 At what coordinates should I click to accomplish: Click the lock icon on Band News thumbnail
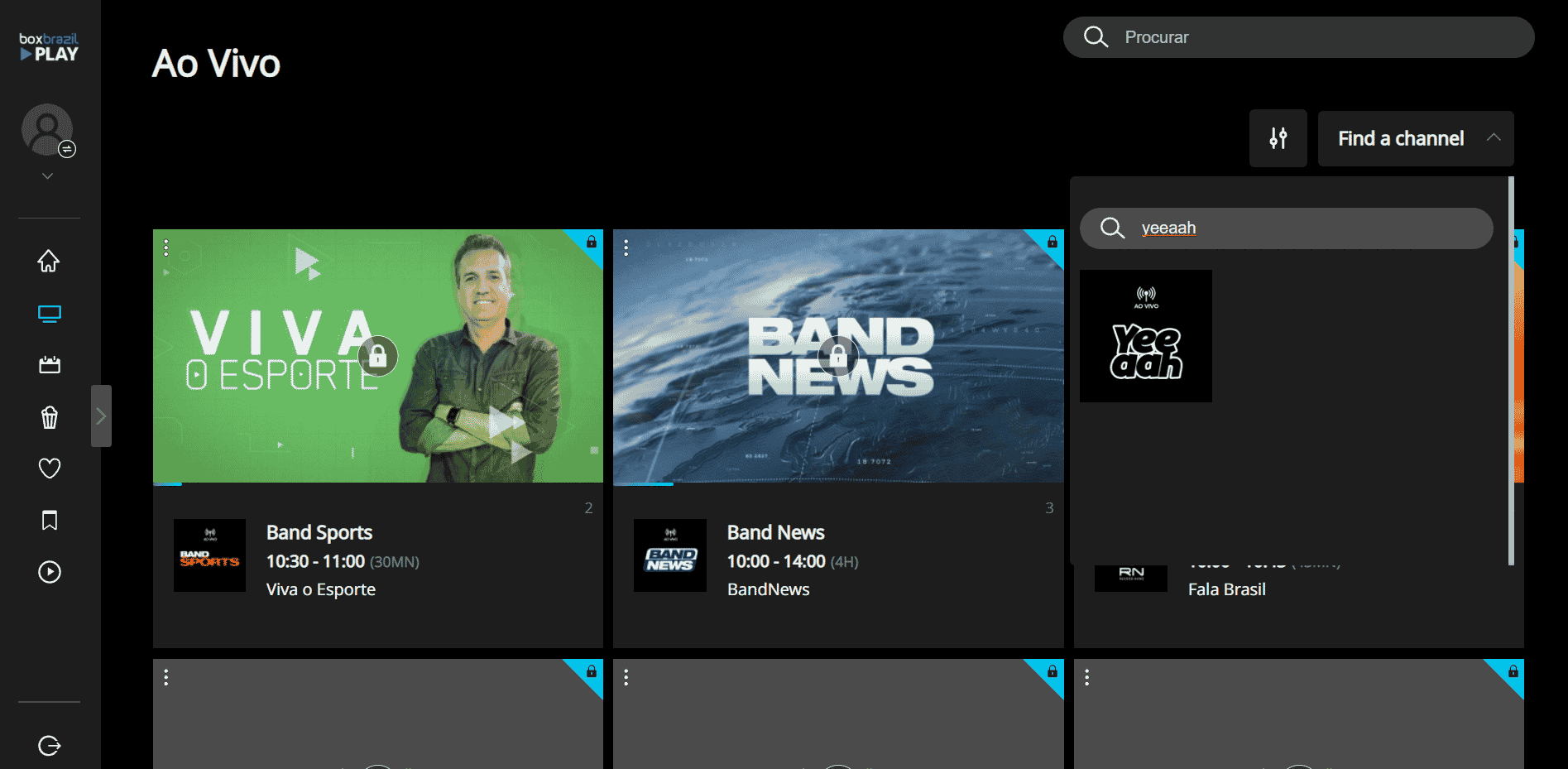838,356
